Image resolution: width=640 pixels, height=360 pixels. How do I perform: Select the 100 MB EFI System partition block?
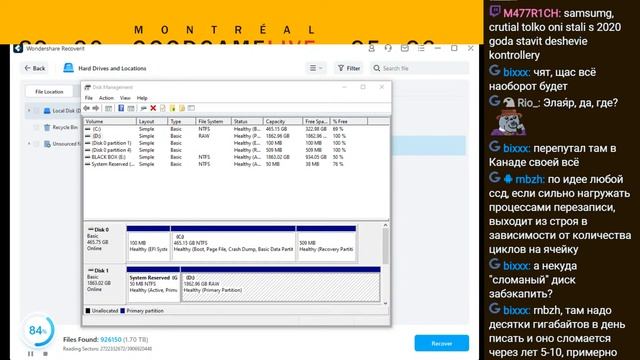(x=148, y=243)
